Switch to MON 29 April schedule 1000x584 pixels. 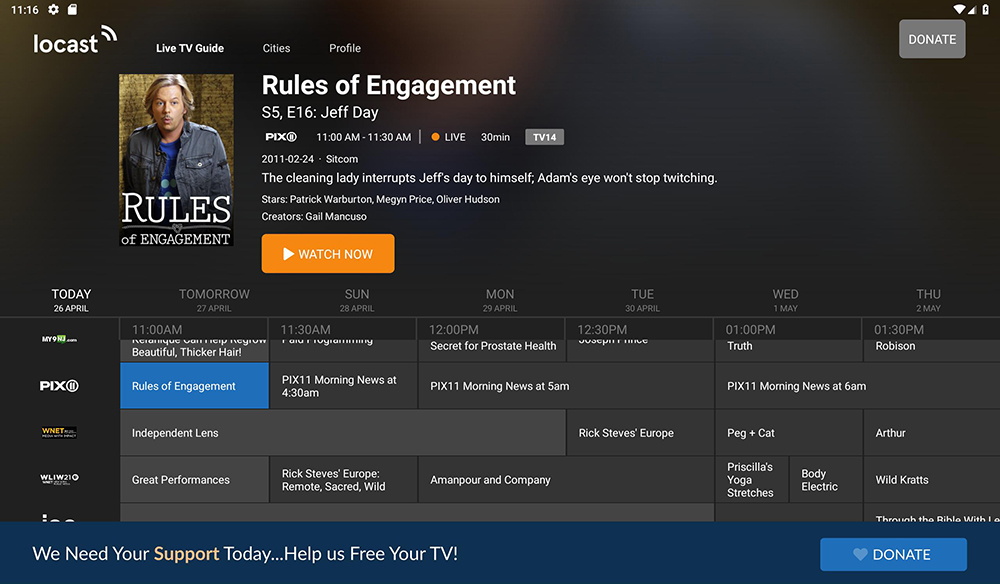(500, 300)
